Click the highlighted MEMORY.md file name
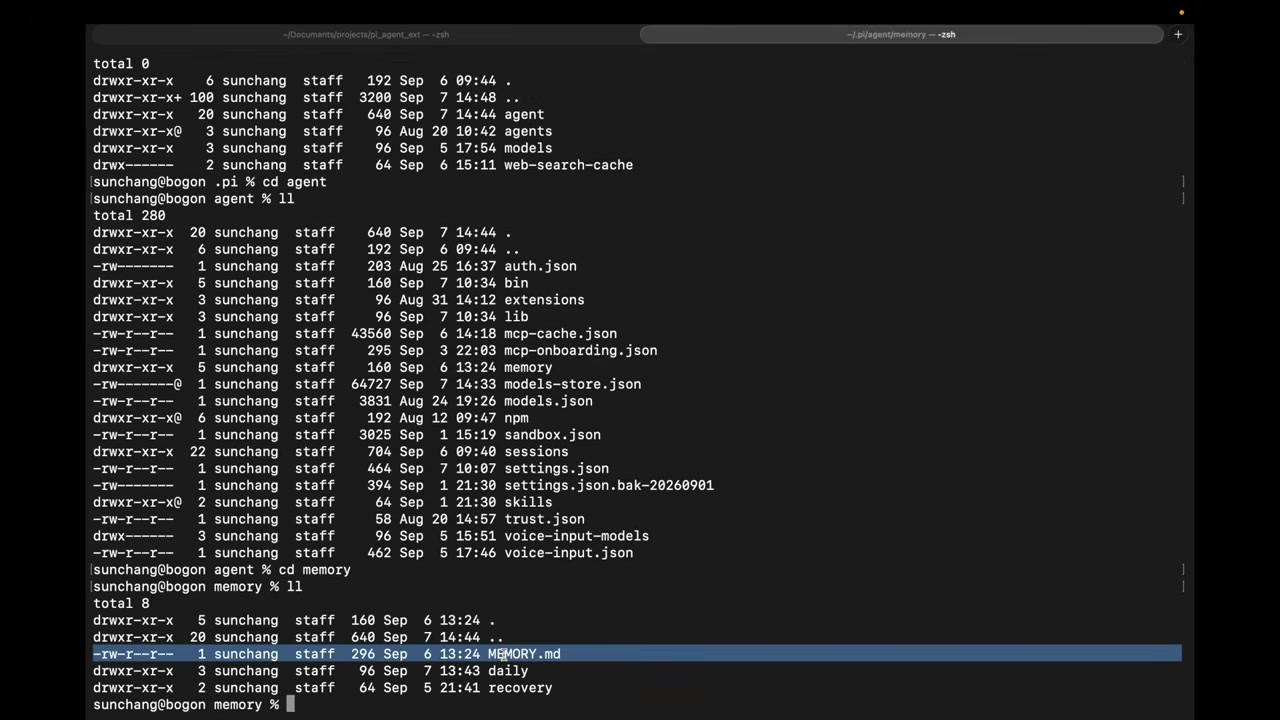Viewport: 1280px width, 720px height. (x=524, y=654)
